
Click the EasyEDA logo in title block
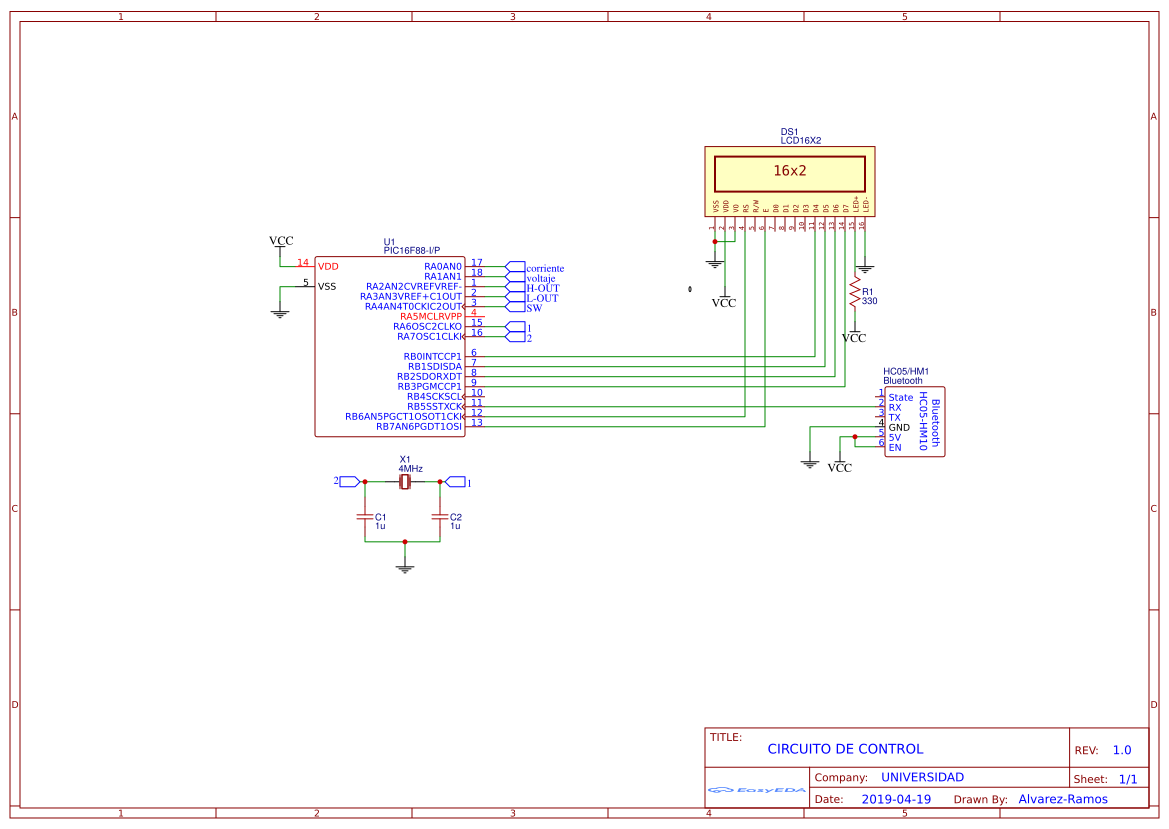click(757, 789)
